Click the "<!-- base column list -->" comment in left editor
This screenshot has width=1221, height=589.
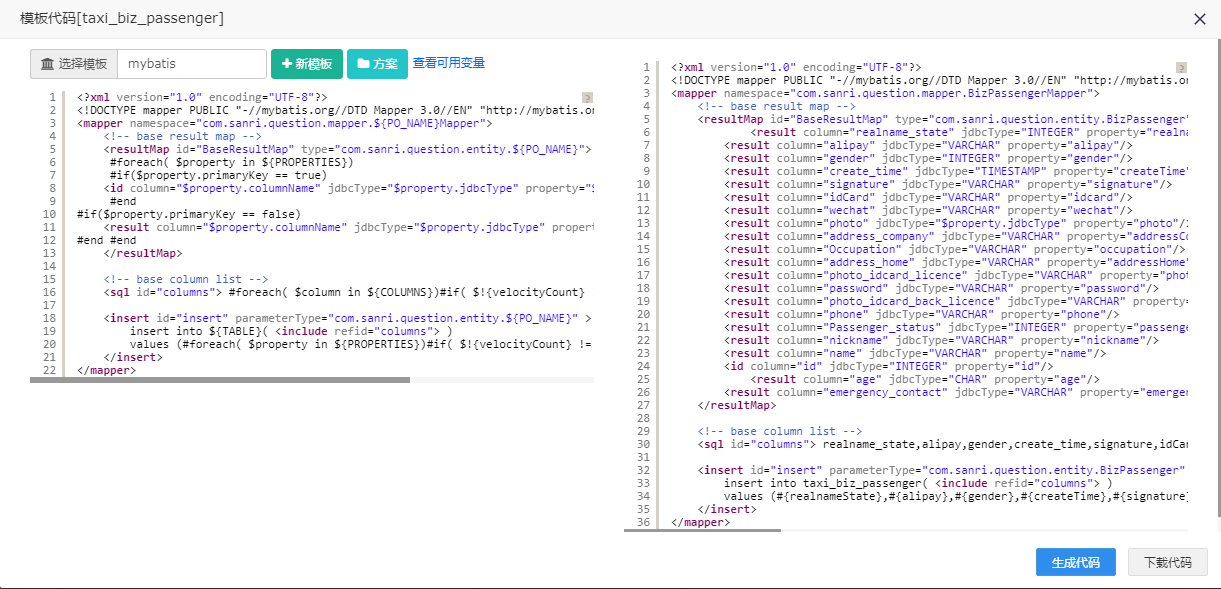[186, 279]
